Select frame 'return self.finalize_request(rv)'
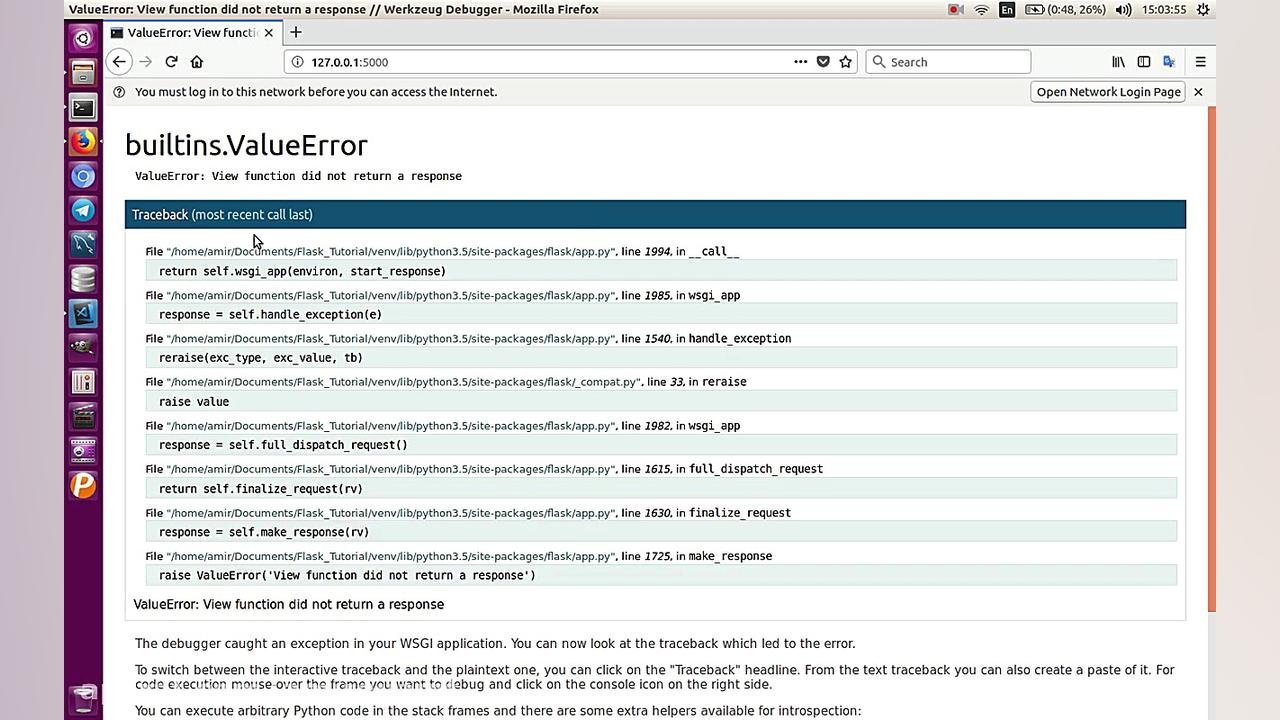This screenshot has width=1280, height=720. point(661,488)
